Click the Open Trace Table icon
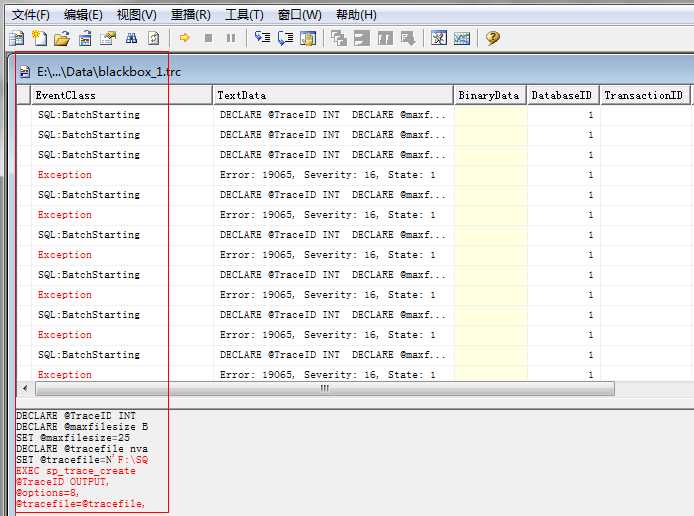694x516 pixels. (85, 39)
